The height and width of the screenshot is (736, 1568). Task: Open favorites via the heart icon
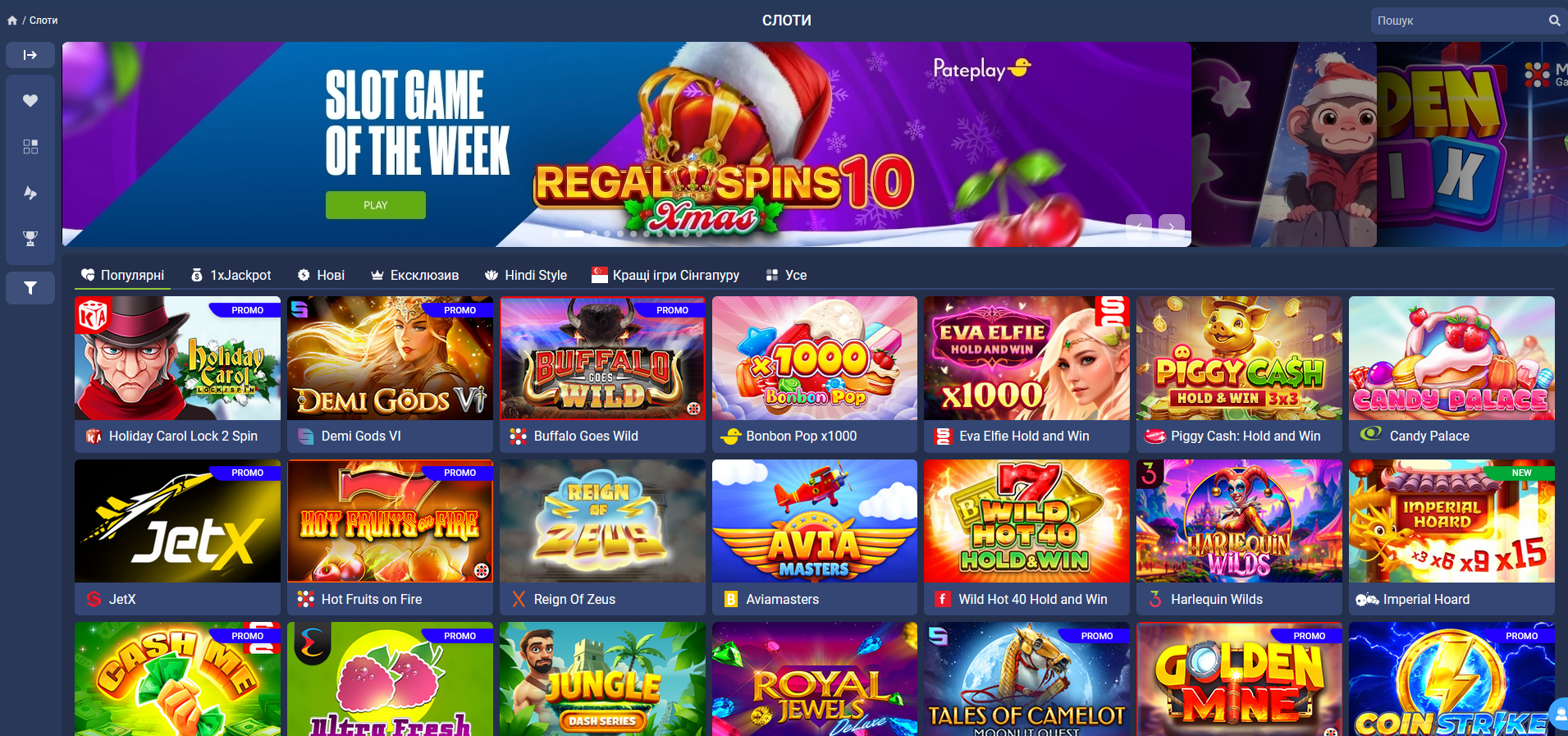click(30, 100)
